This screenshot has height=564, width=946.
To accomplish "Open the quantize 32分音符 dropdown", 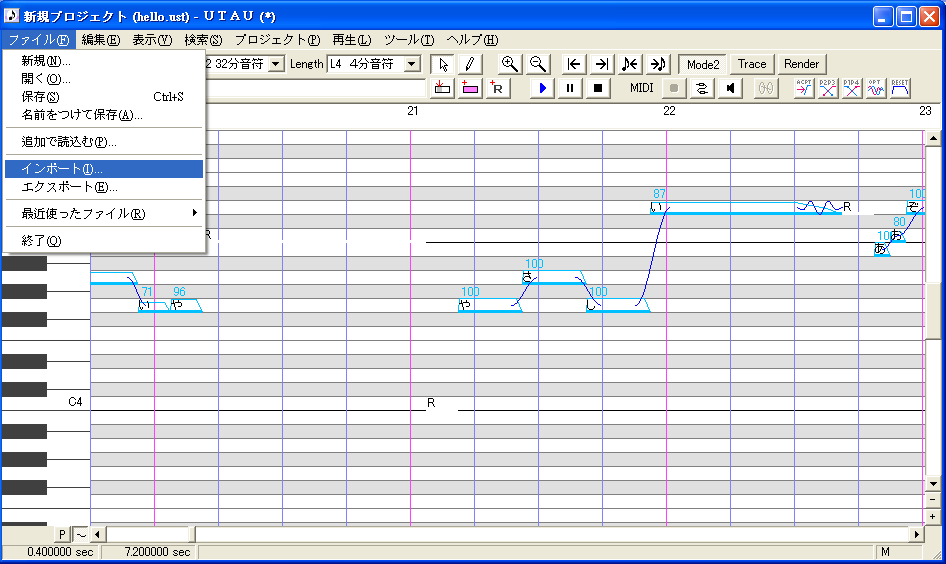I will pyautogui.click(x=276, y=64).
